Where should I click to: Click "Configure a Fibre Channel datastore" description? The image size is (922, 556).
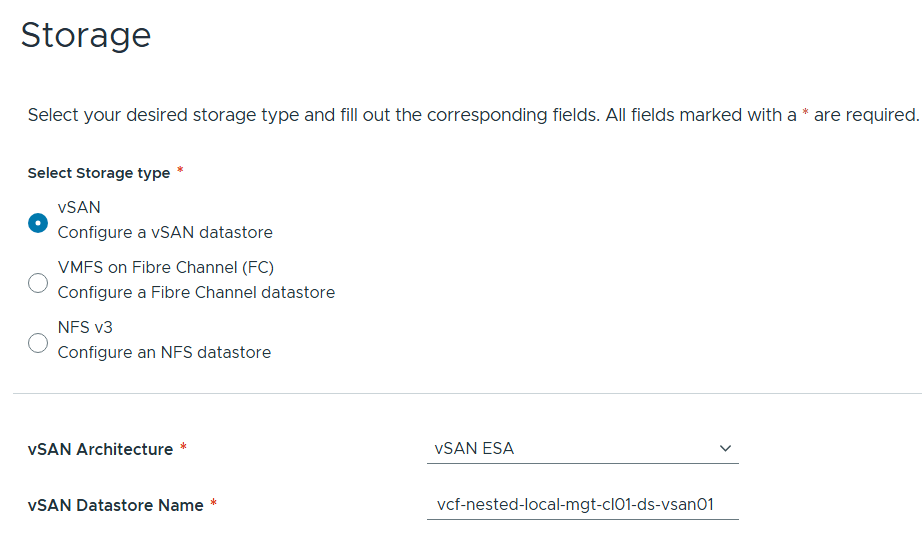(x=196, y=292)
